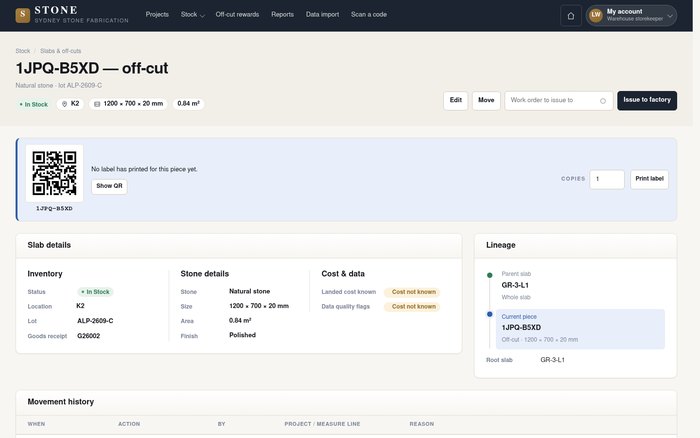Click the location pin K2 chip

[x=70, y=104]
